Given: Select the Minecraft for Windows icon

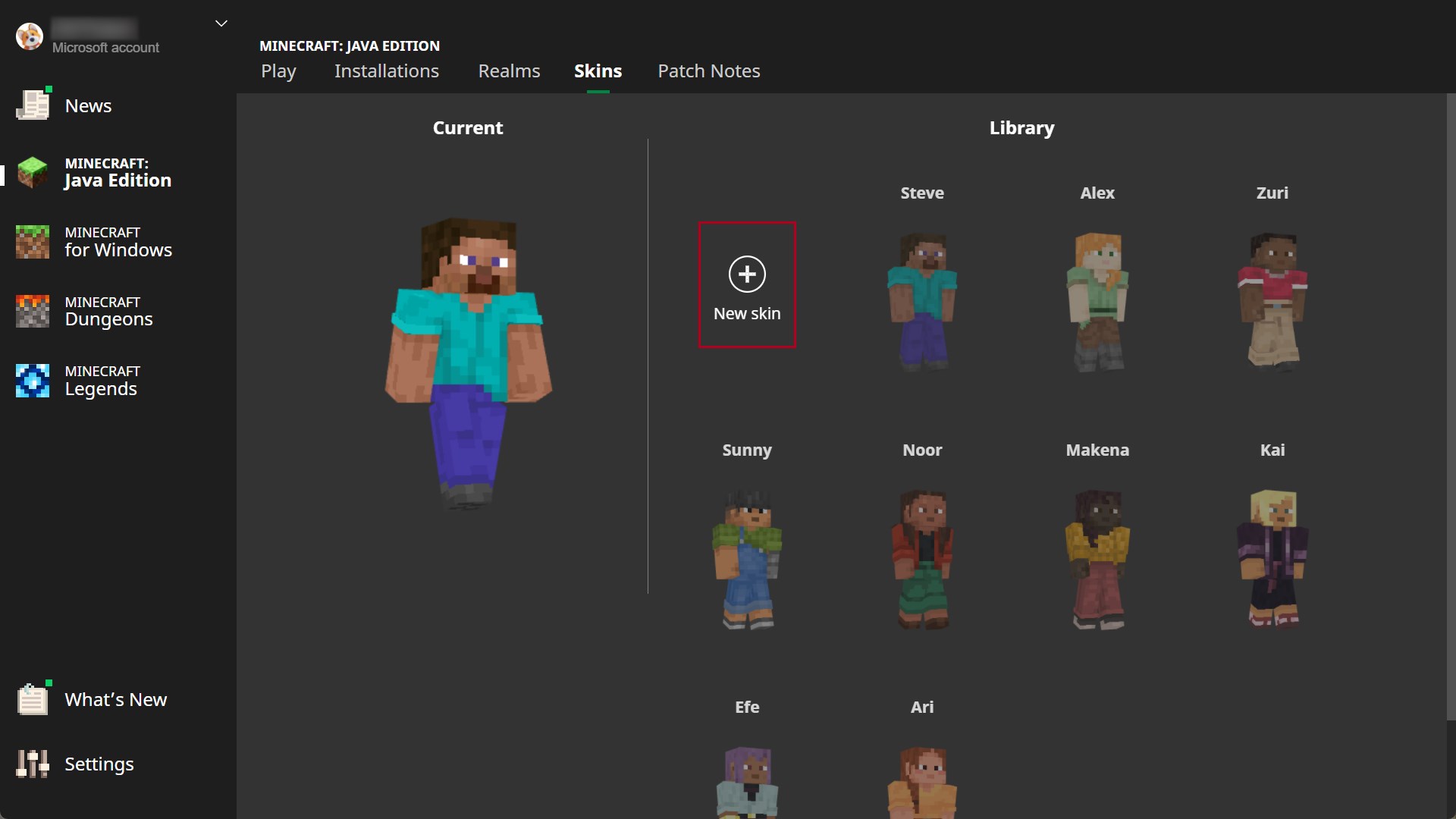Looking at the screenshot, I should point(33,242).
